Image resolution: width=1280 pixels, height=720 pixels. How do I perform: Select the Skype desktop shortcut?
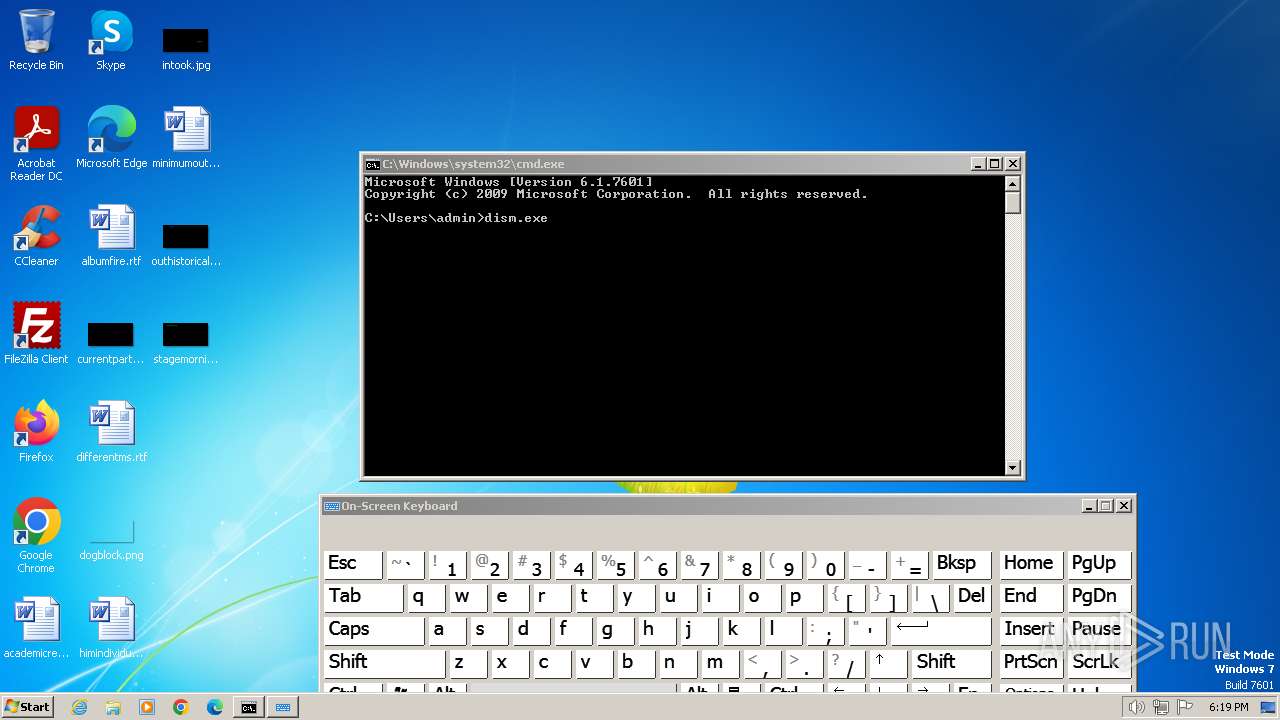pos(110,40)
